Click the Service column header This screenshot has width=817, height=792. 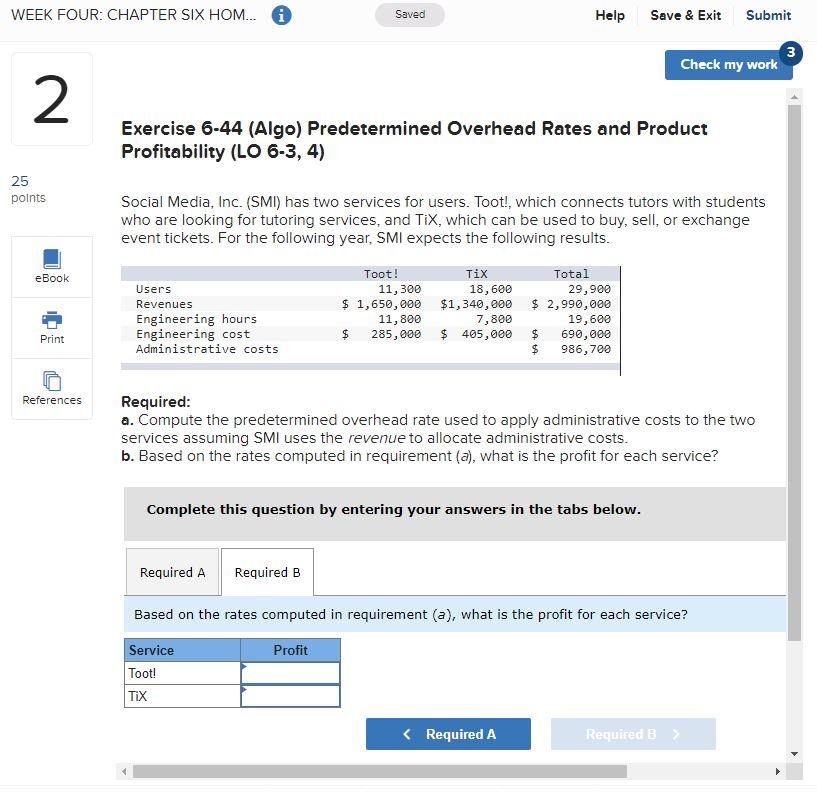click(x=182, y=650)
